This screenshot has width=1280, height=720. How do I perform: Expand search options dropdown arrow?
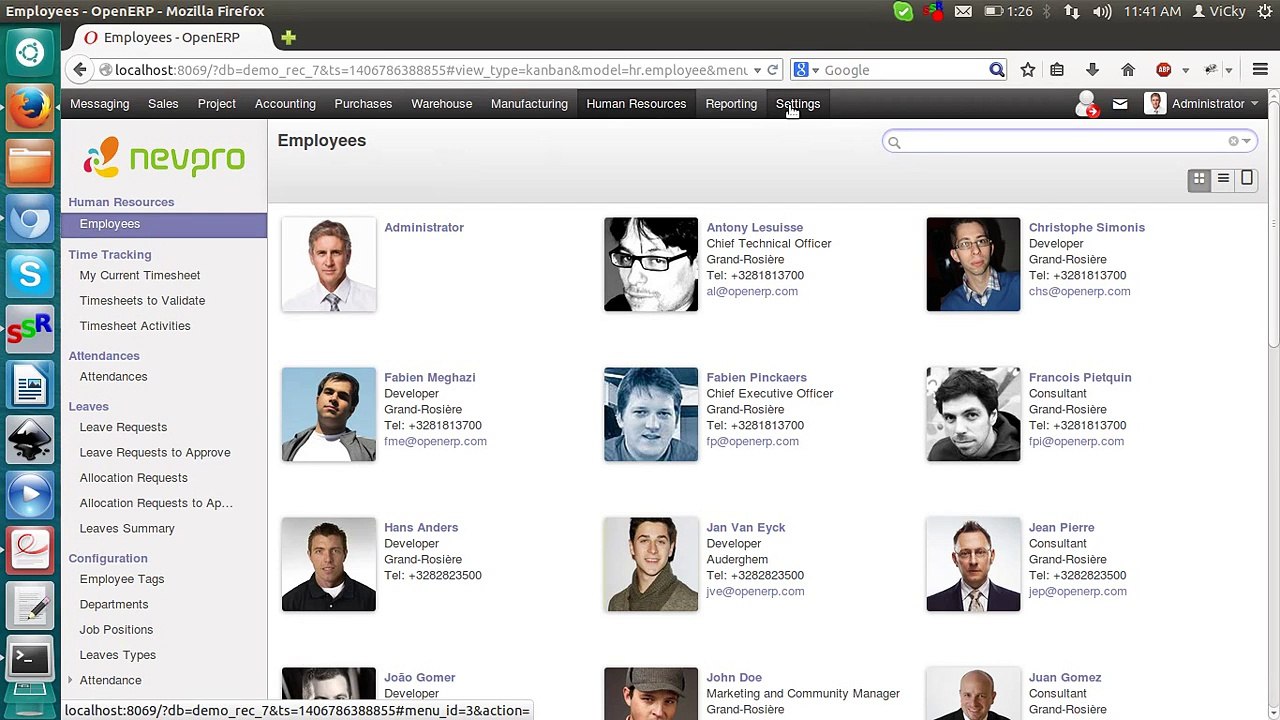coord(1246,141)
